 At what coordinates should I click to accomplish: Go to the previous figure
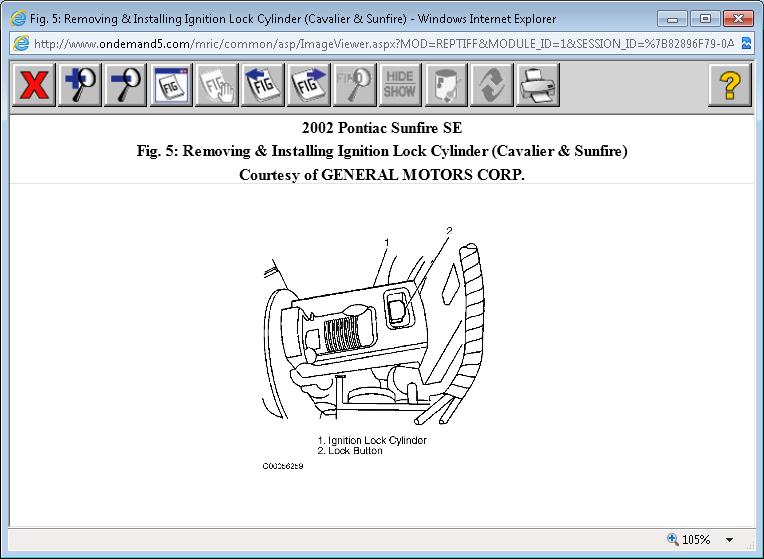(x=263, y=85)
